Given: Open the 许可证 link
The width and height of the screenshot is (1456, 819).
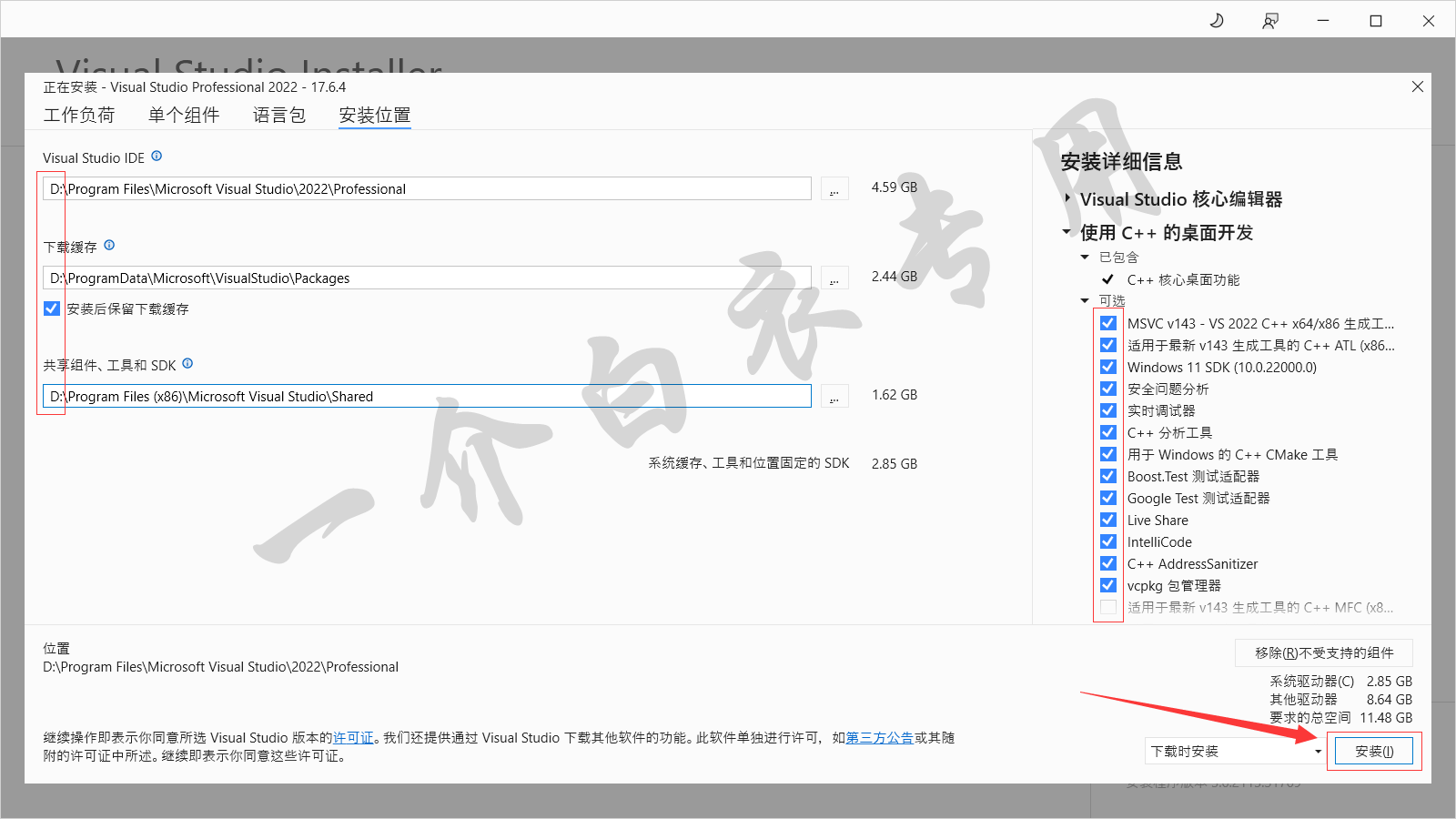Looking at the screenshot, I should pyautogui.click(x=353, y=738).
